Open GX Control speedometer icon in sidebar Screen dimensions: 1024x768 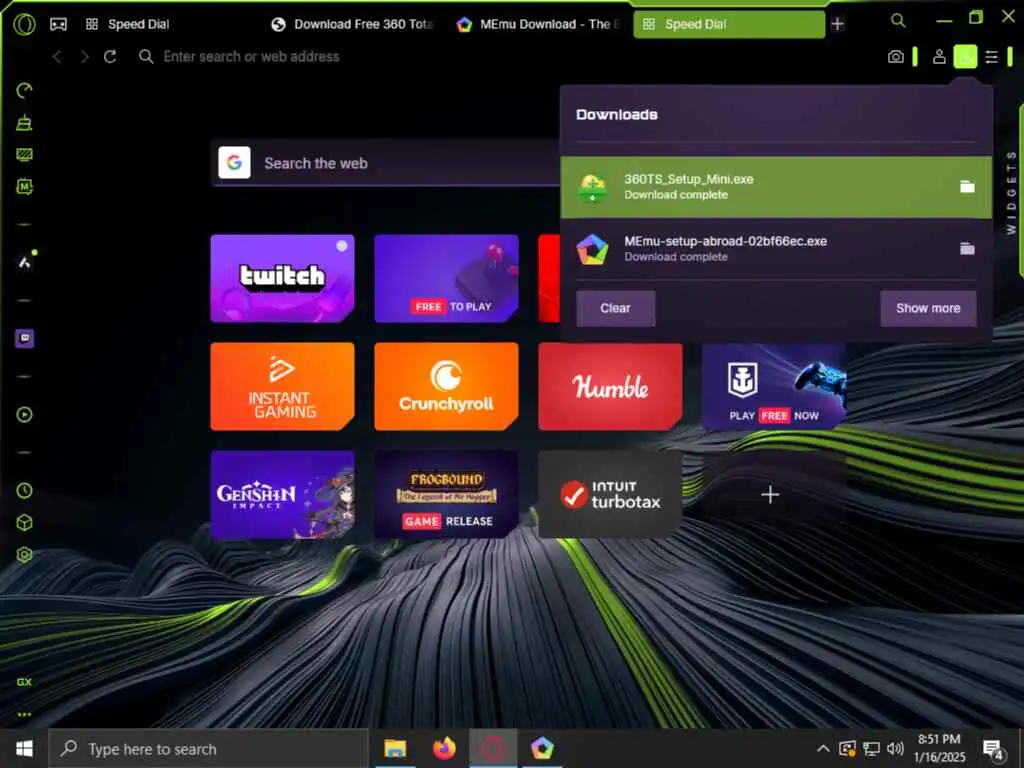click(24, 90)
